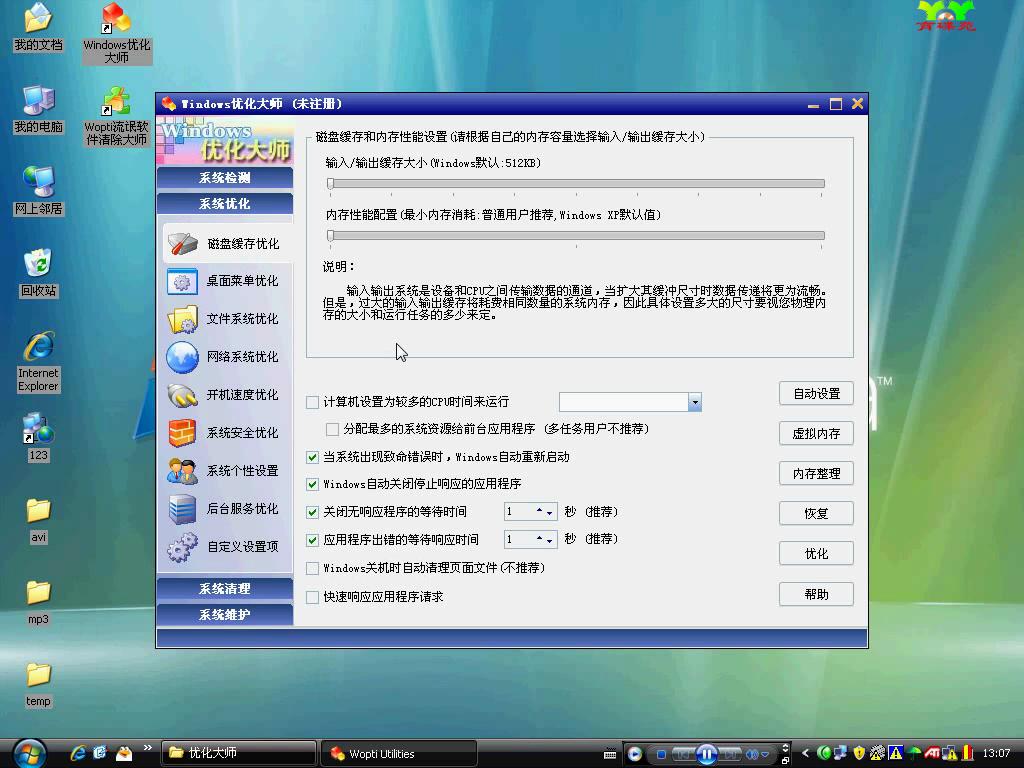Image resolution: width=1024 pixels, height=768 pixels.
Task: Pause playback in the taskbar media player
Action: [x=707, y=754]
